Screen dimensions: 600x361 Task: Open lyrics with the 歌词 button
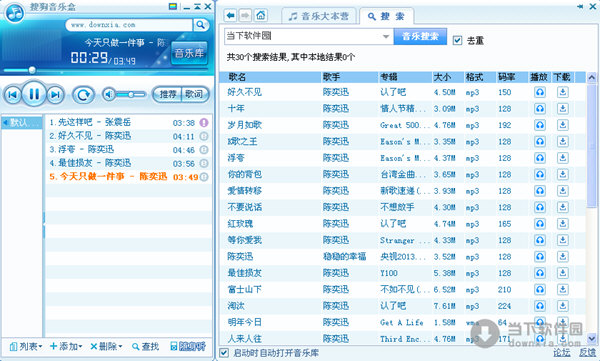coord(194,94)
